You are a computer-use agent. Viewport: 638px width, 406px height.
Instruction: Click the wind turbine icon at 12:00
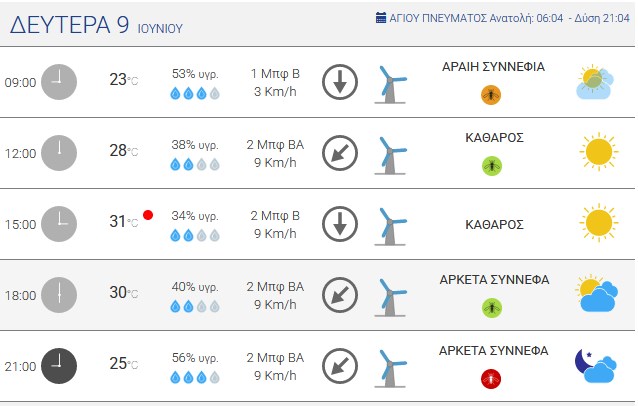tap(391, 154)
